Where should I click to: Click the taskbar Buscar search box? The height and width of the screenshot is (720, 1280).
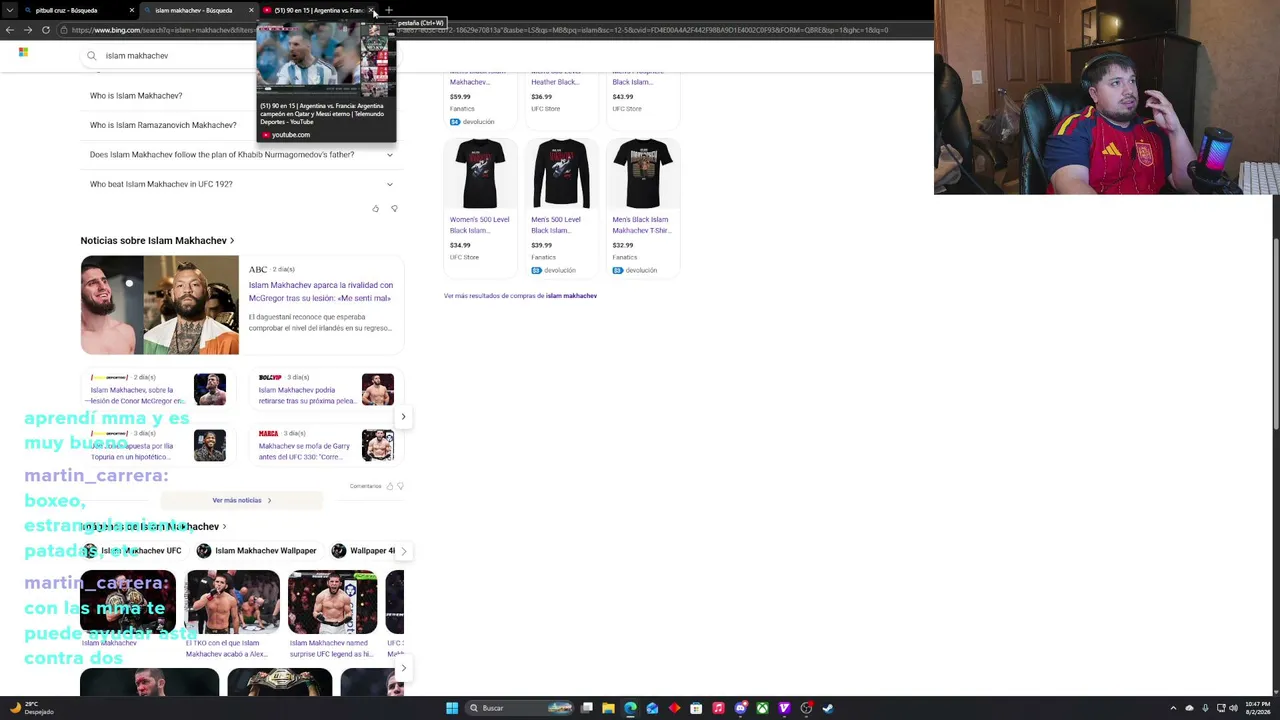tap(517, 708)
